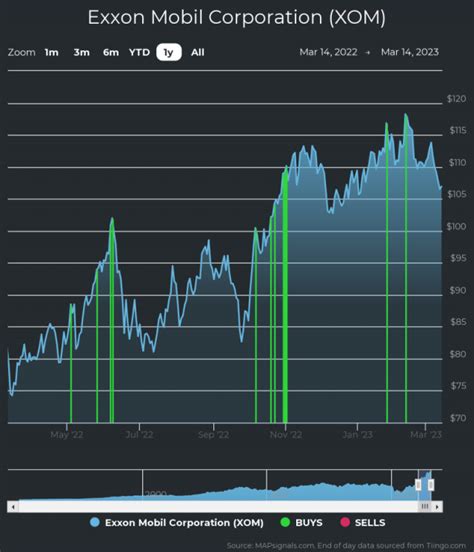Screen dimensions: 474x552
Task: Click the $110 axis label
Action: [457, 162]
